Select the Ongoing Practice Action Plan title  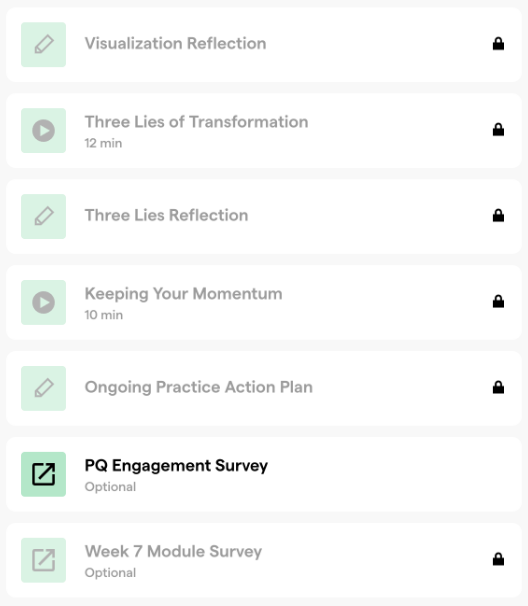(x=199, y=387)
